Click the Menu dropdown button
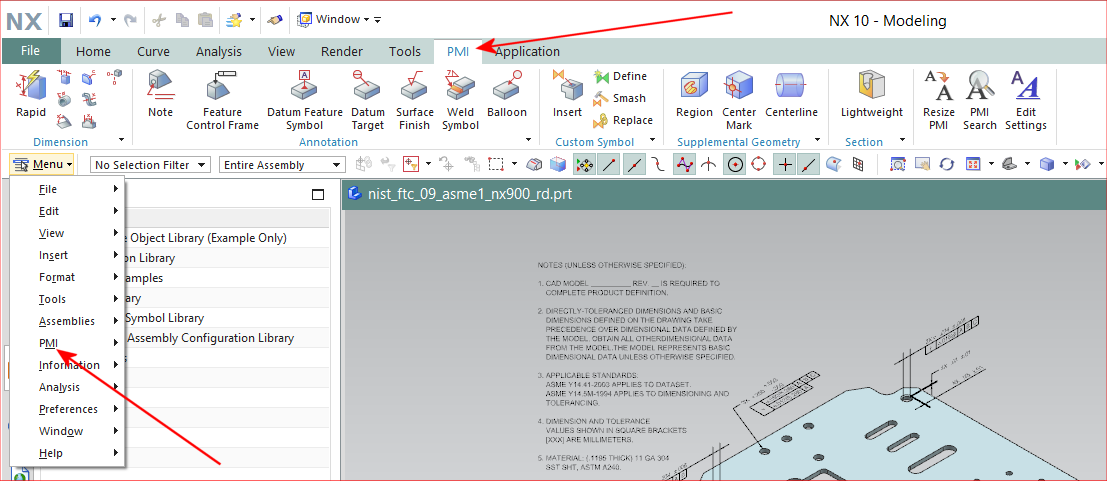The width and height of the screenshot is (1107, 481). click(43, 165)
